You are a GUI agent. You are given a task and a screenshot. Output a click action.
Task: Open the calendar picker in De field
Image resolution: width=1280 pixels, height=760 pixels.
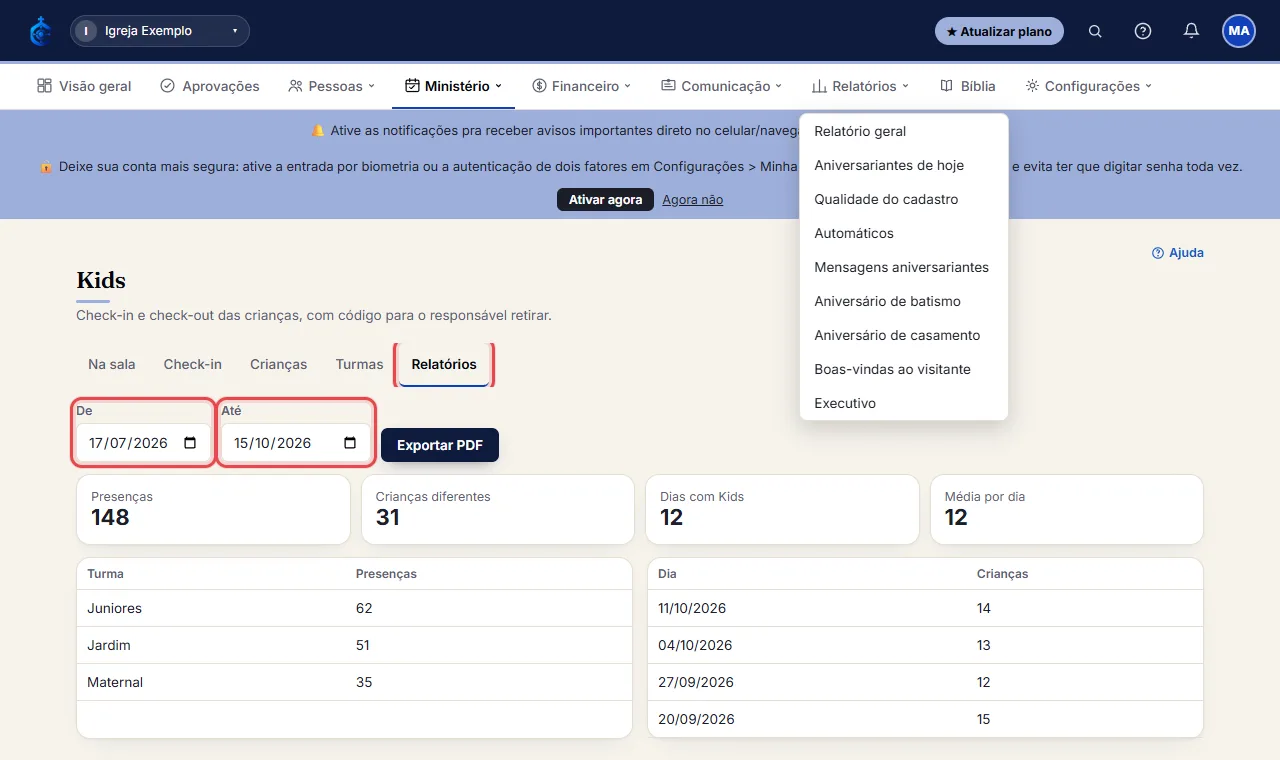(x=190, y=443)
